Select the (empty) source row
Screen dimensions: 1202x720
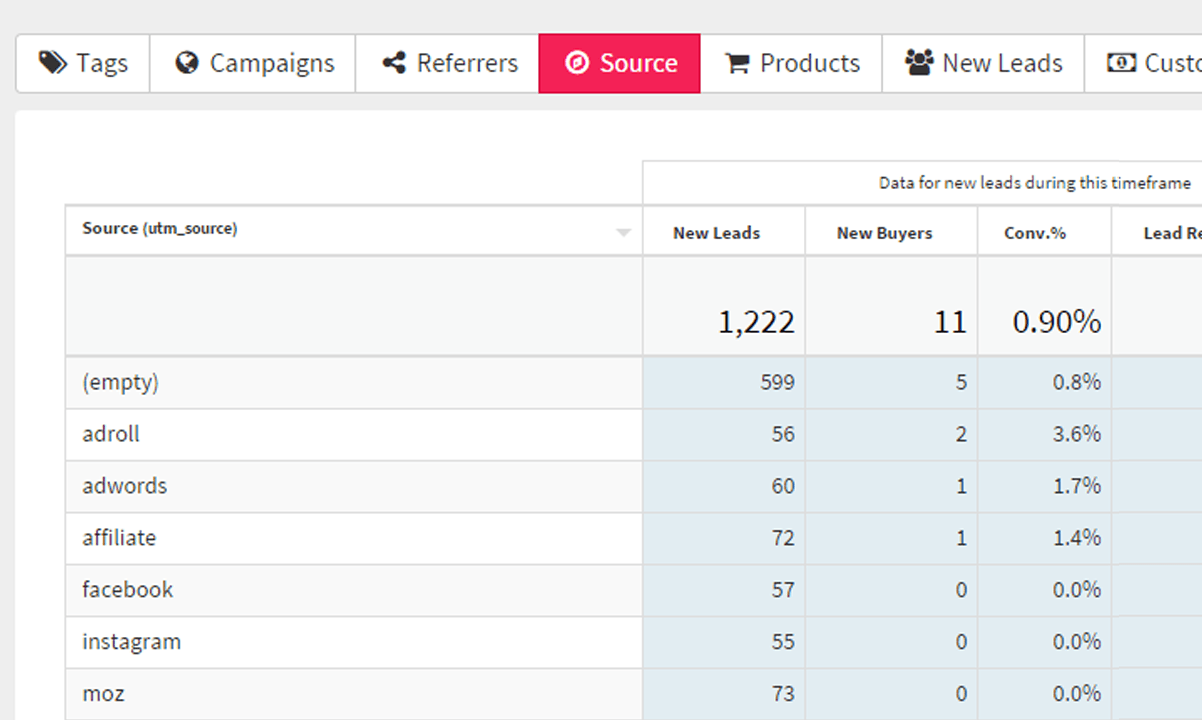(634, 382)
